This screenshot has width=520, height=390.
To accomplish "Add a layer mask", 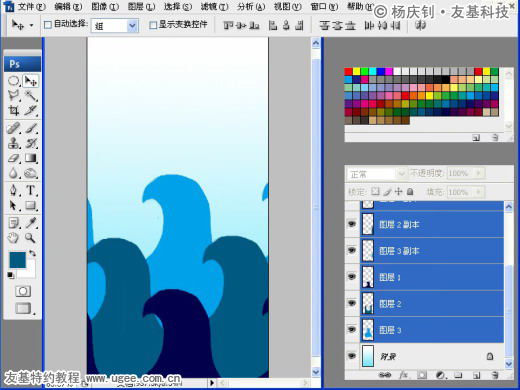I will (x=422, y=375).
